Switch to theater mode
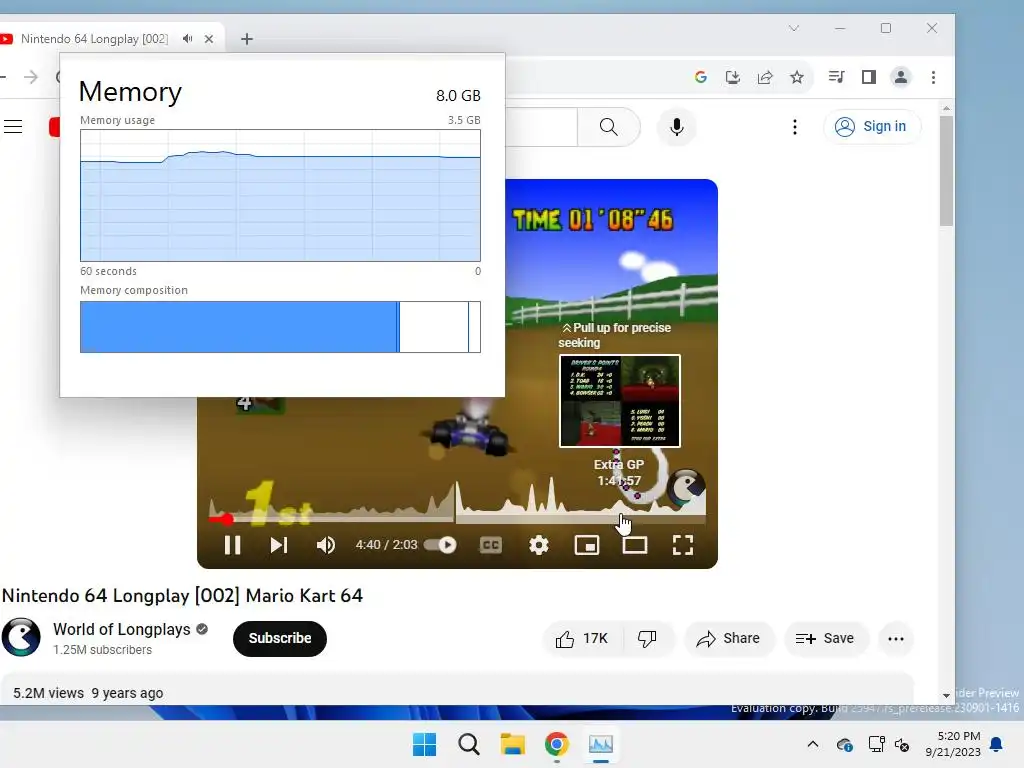The height and width of the screenshot is (768, 1024). [x=635, y=545]
